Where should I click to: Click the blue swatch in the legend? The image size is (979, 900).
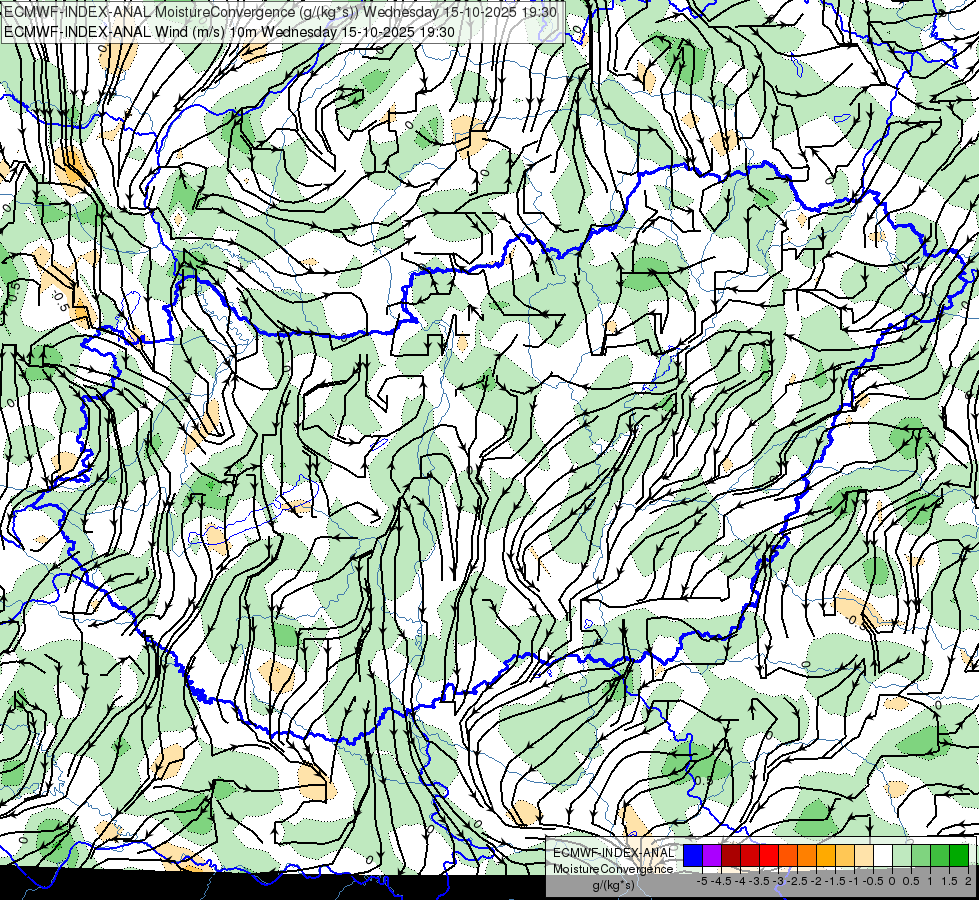(x=693, y=856)
